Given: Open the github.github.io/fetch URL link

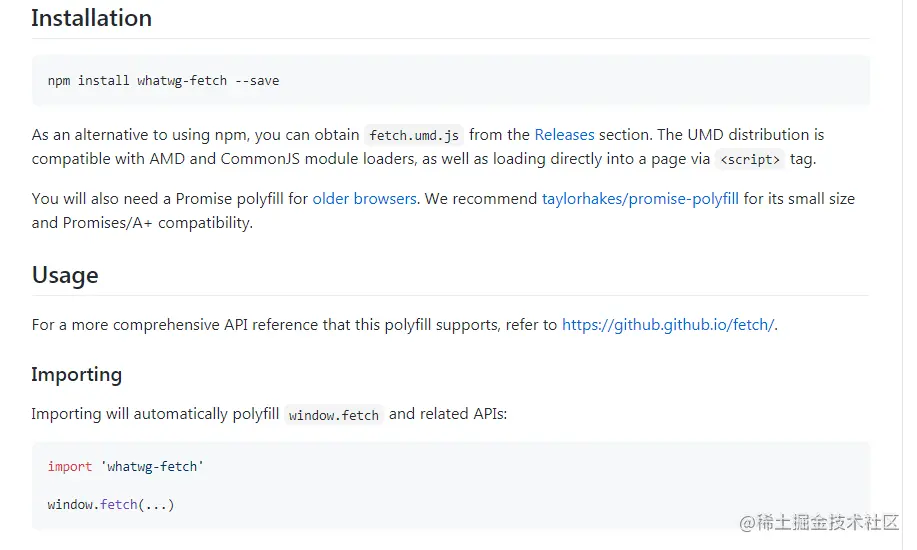Looking at the screenshot, I should pyautogui.click(x=668, y=324).
